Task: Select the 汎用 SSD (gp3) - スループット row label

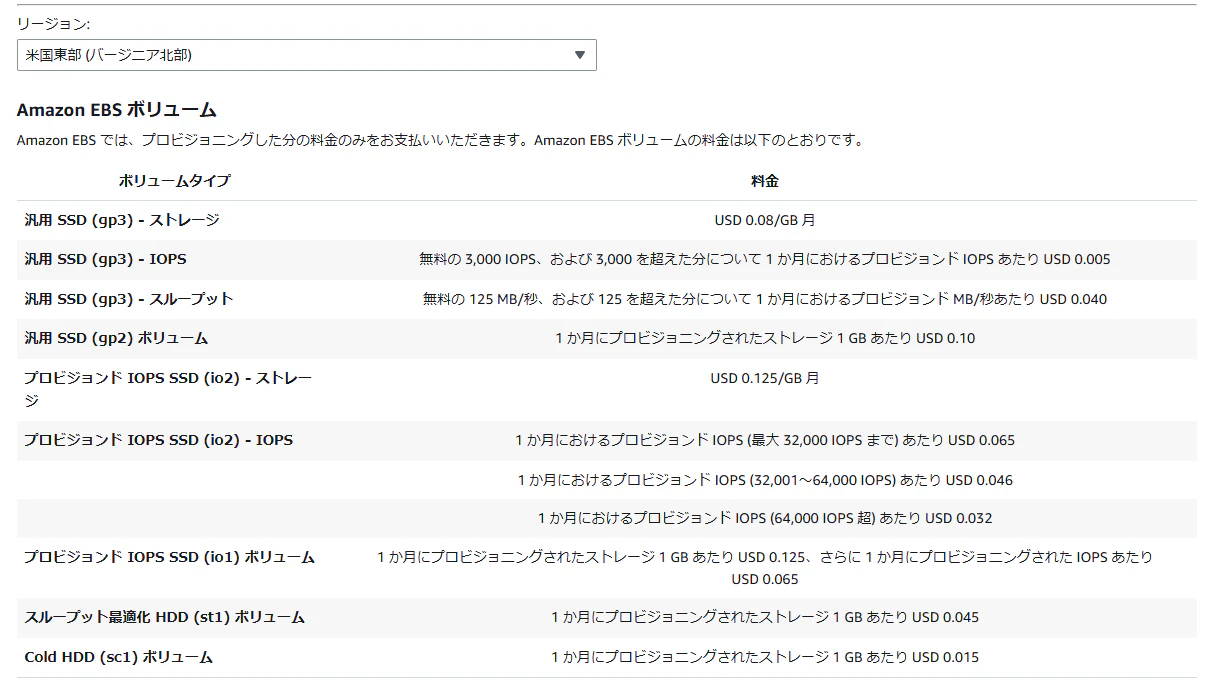Action: click(129, 299)
